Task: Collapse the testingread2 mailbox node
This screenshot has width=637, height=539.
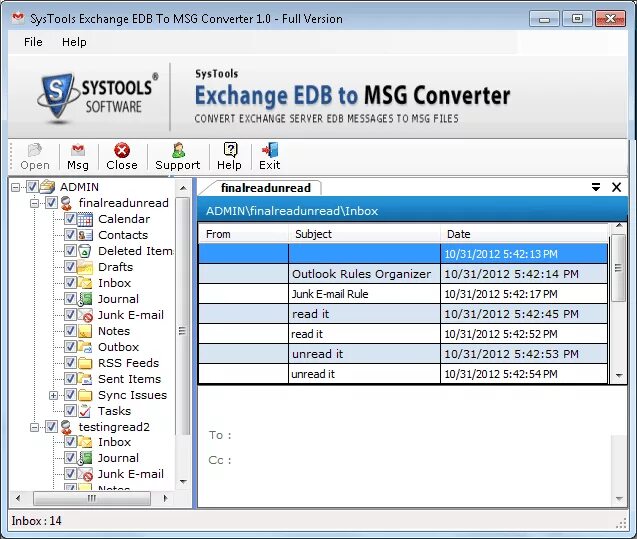Action: [x=35, y=427]
